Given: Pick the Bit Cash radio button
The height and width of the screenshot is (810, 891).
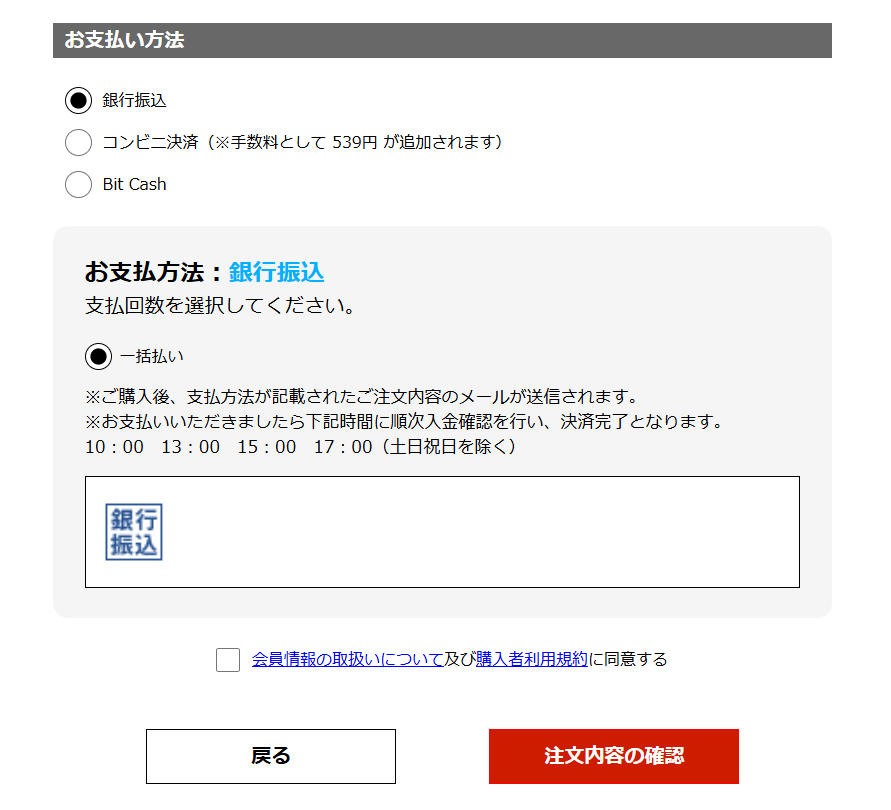Looking at the screenshot, I should [78, 184].
